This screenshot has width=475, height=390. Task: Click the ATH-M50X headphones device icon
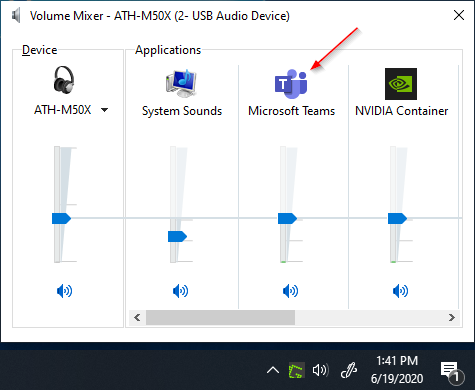tap(64, 80)
